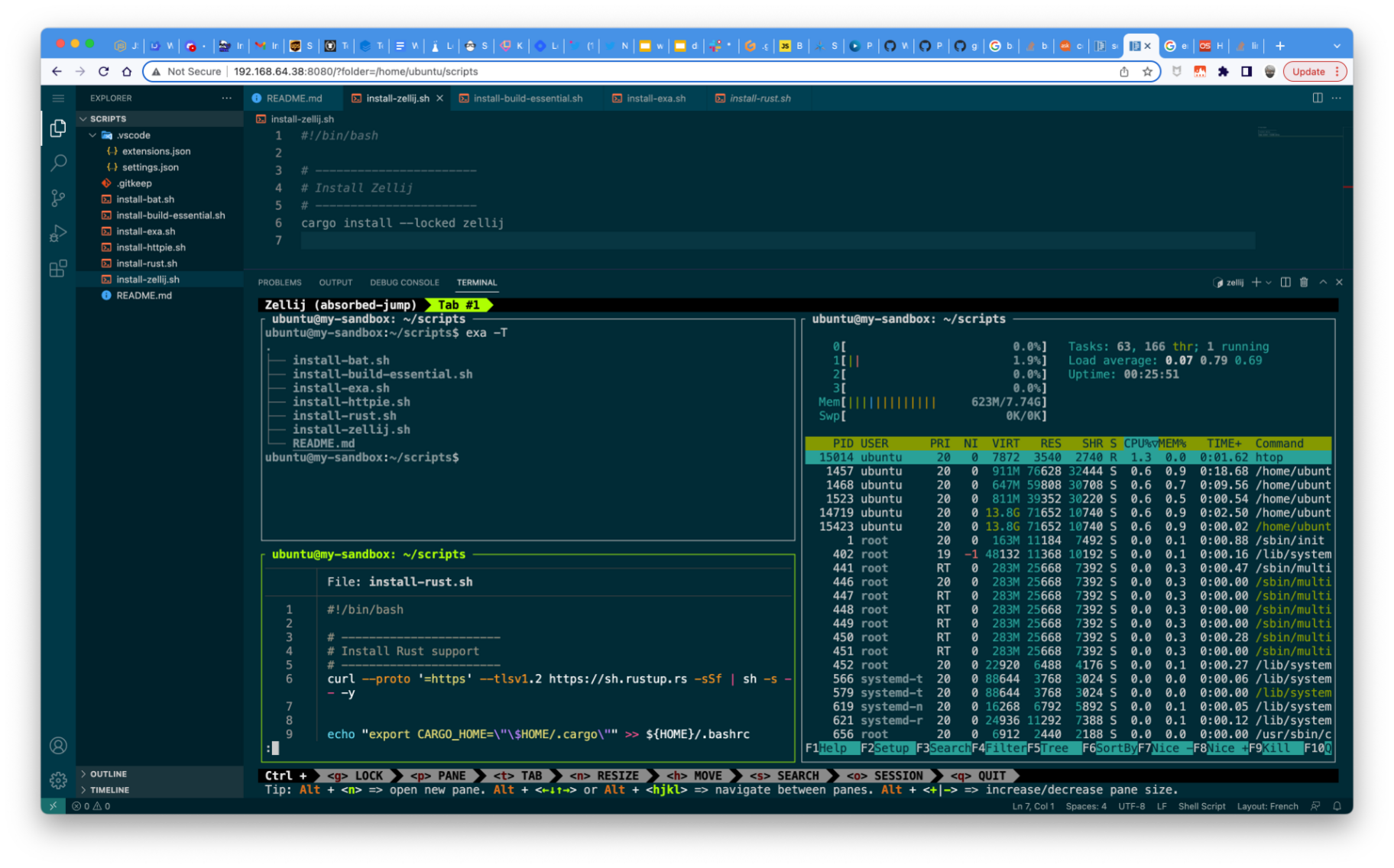Kill the terminal with trash icon
The height and width of the screenshot is (868, 1394).
(x=1304, y=282)
